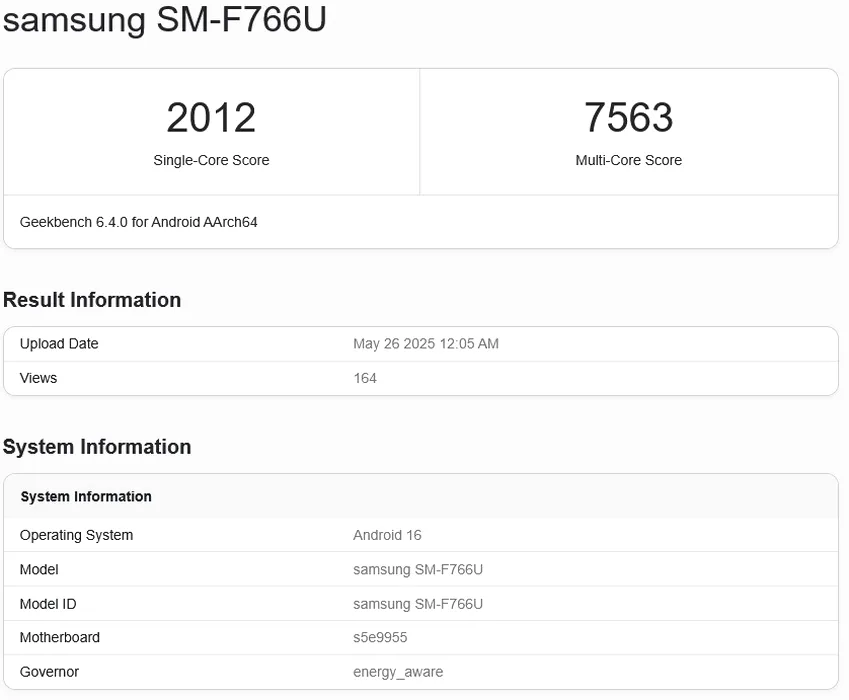The height and width of the screenshot is (700, 849).
Task: Click the System Information table header row
Action: (421, 496)
